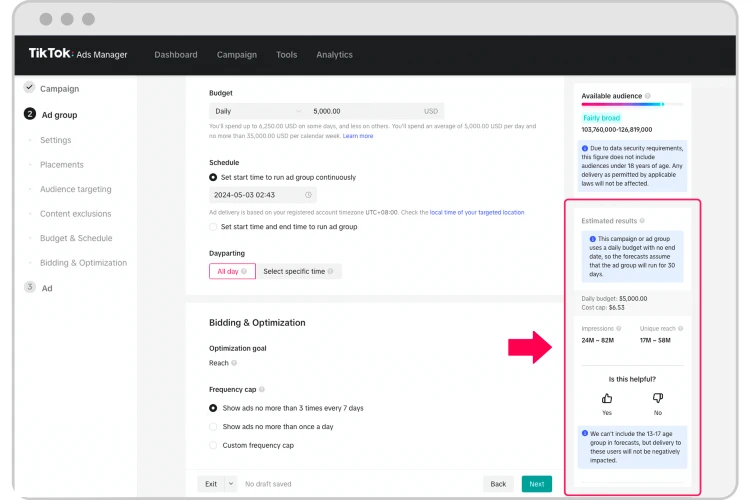The image size is (750, 500).
Task: Click the impressions estimate 24M – 82M
Action: point(597,340)
